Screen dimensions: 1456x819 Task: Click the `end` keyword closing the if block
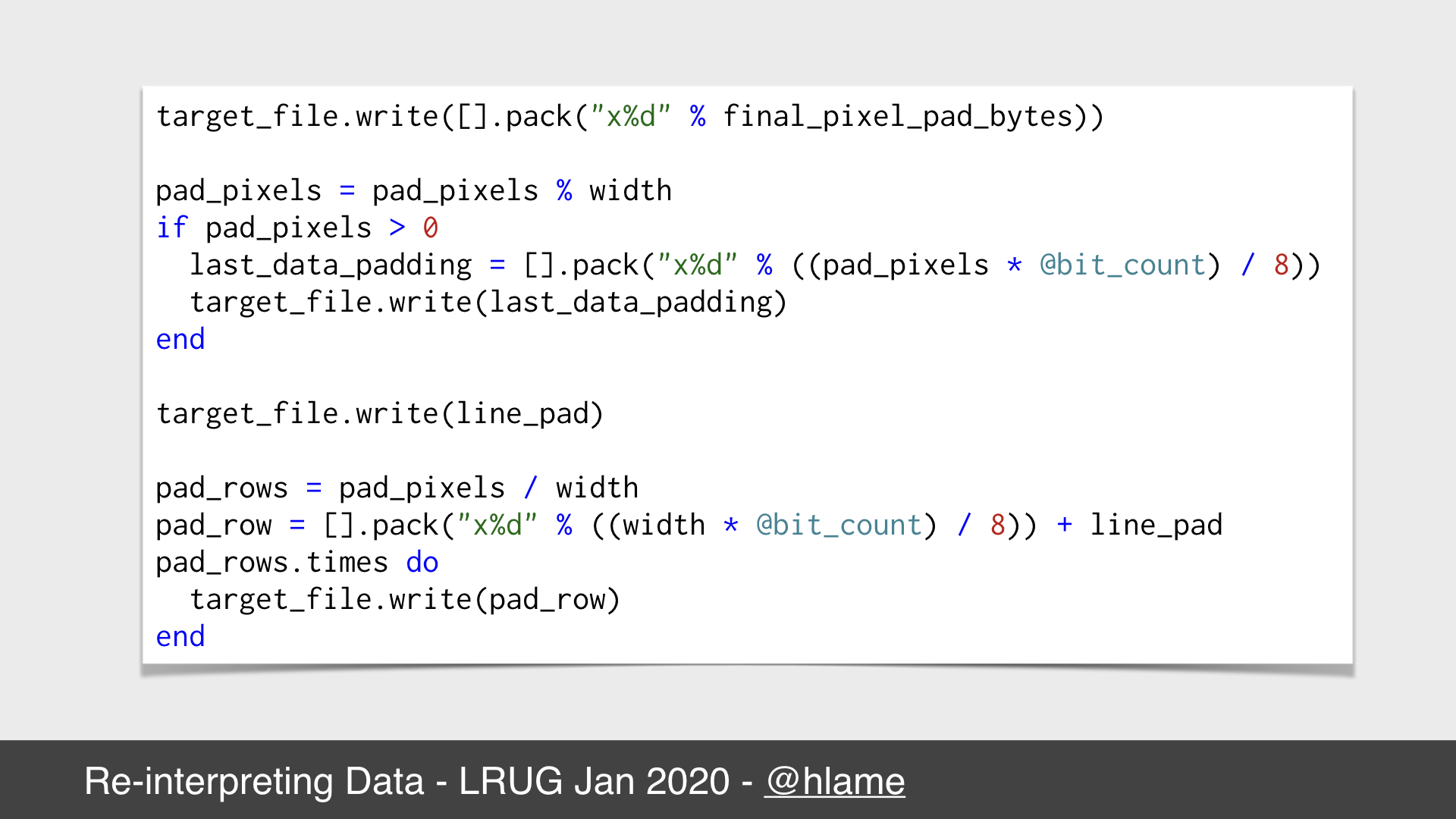tap(181, 339)
